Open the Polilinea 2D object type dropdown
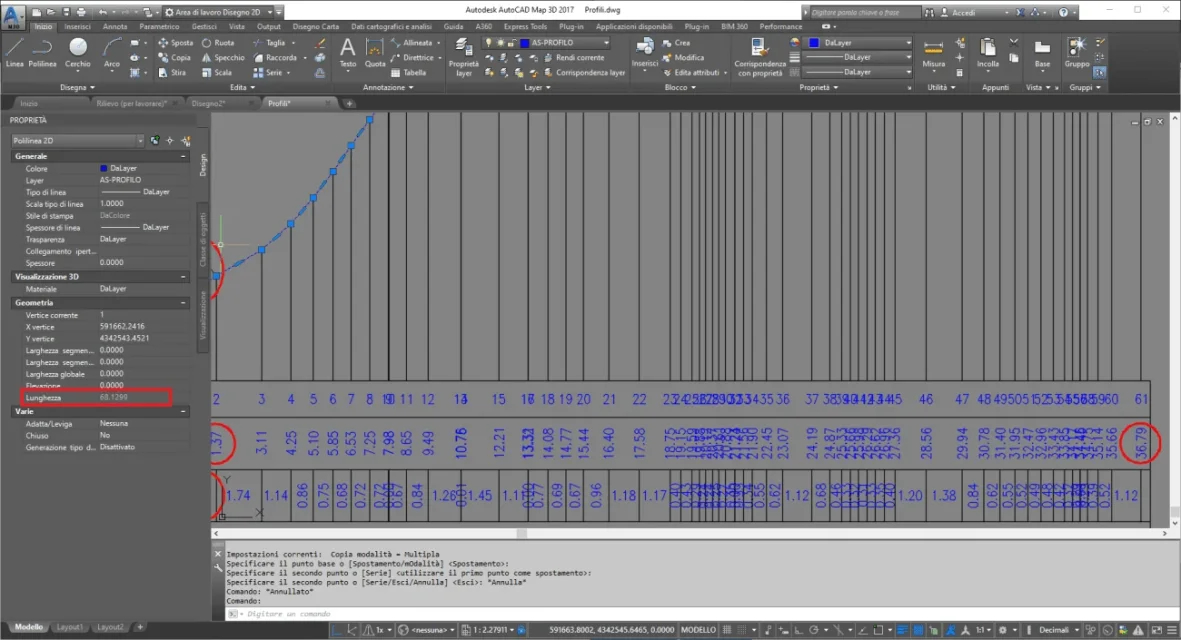The image size is (1181, 640). tap(77, 141)
